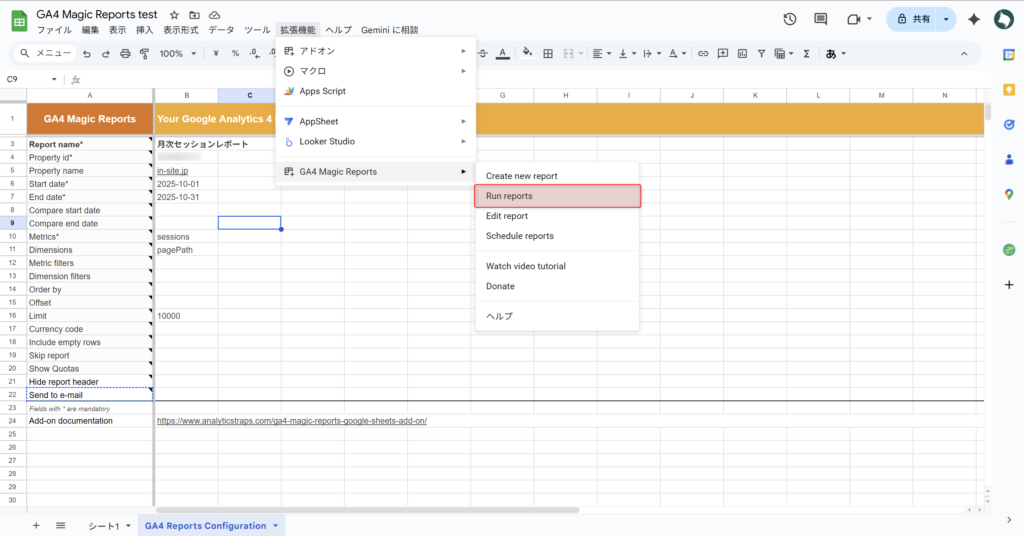Open シート1 tab menu arrow

128,526
